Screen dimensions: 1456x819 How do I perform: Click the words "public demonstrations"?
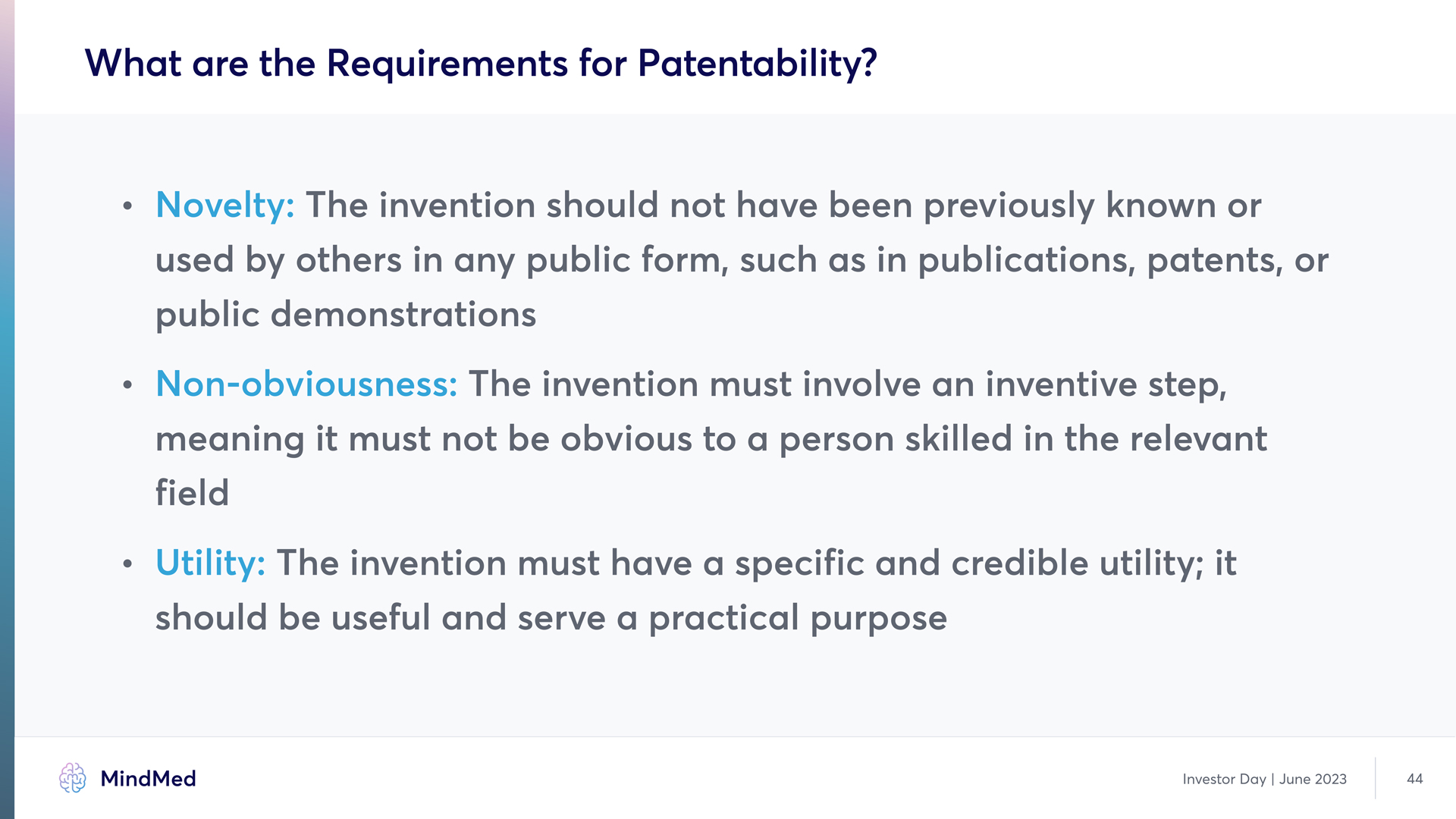click(346, 315)
